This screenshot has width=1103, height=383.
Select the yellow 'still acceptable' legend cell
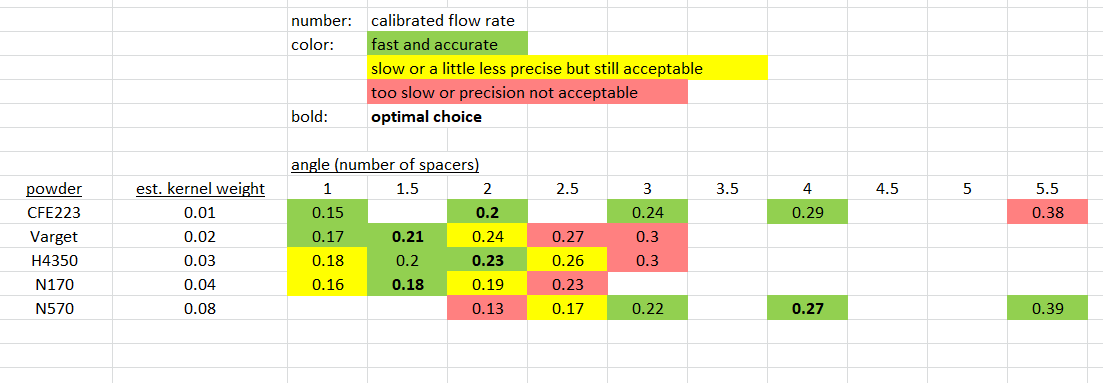point(567,69)
